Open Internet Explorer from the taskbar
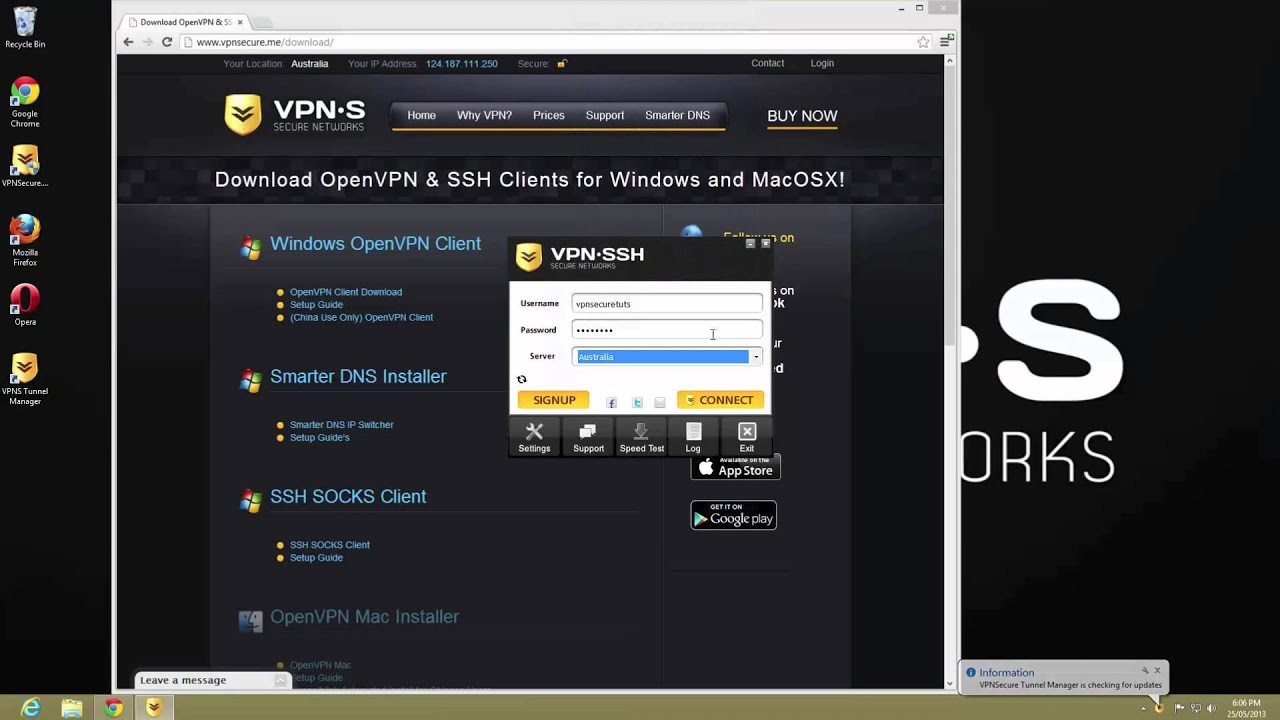 click(x=31, y=708)
